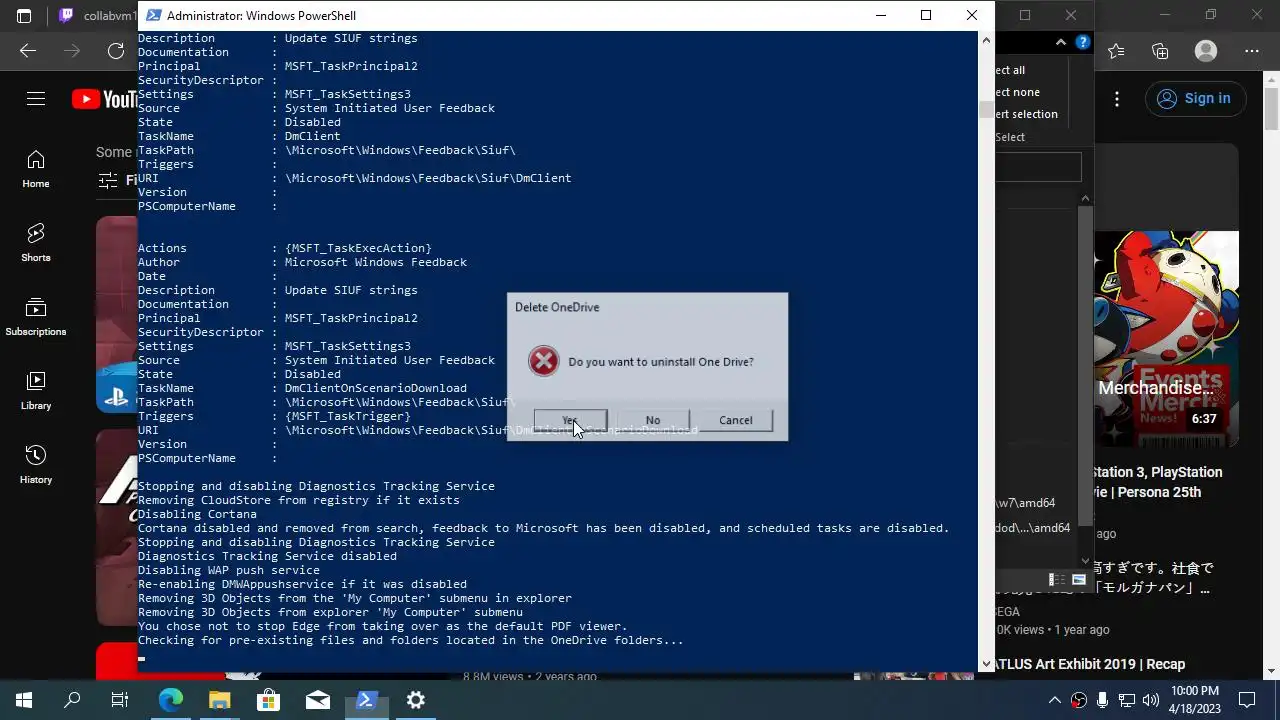The height and width of the screenshot is (720, 1280).
Task: Click the YouTube logo
Action: point(105,99)
